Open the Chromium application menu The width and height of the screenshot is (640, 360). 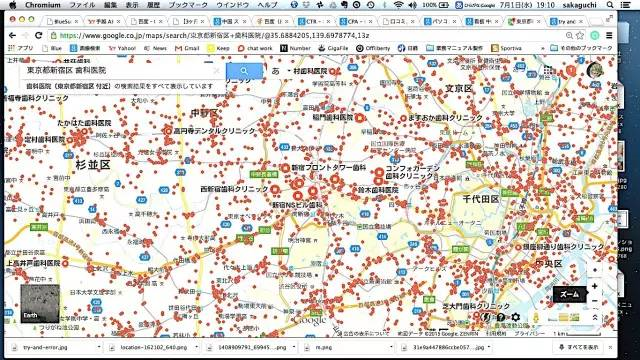(x=43, y=5)
